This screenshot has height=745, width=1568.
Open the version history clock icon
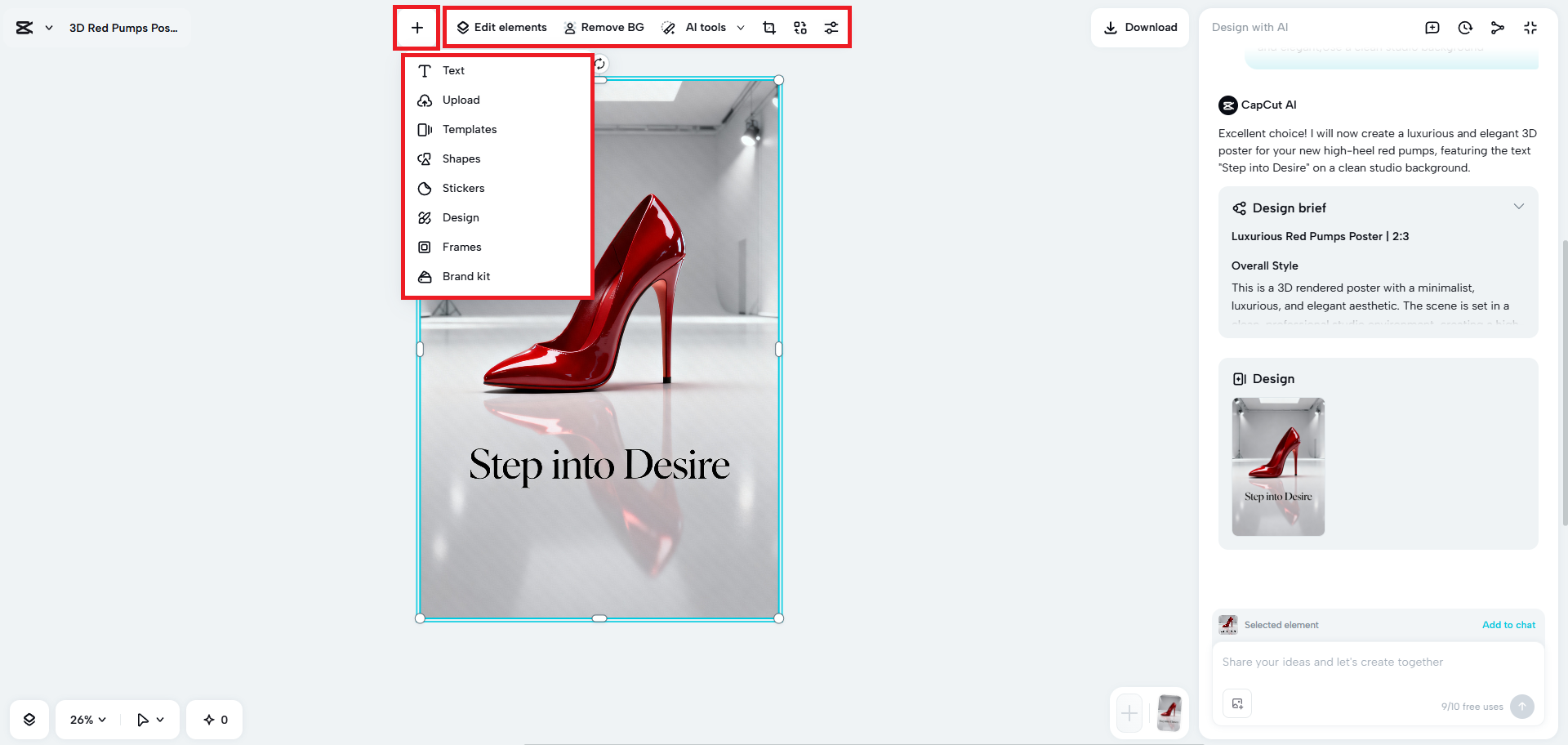tap(1465, 27)
